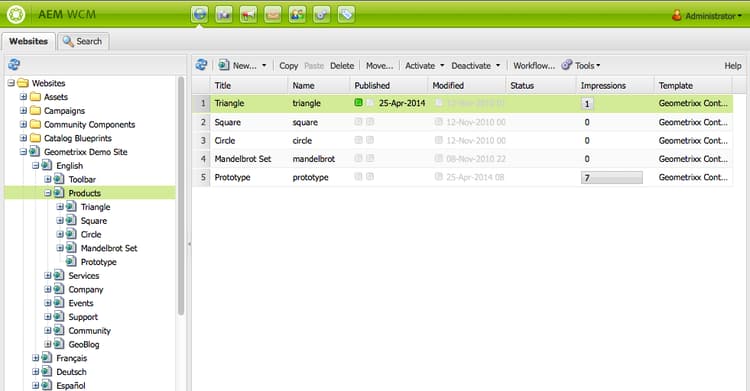Click the Copy button
The width and height of the screenshot is (750, 391).
tap(288, 66)
